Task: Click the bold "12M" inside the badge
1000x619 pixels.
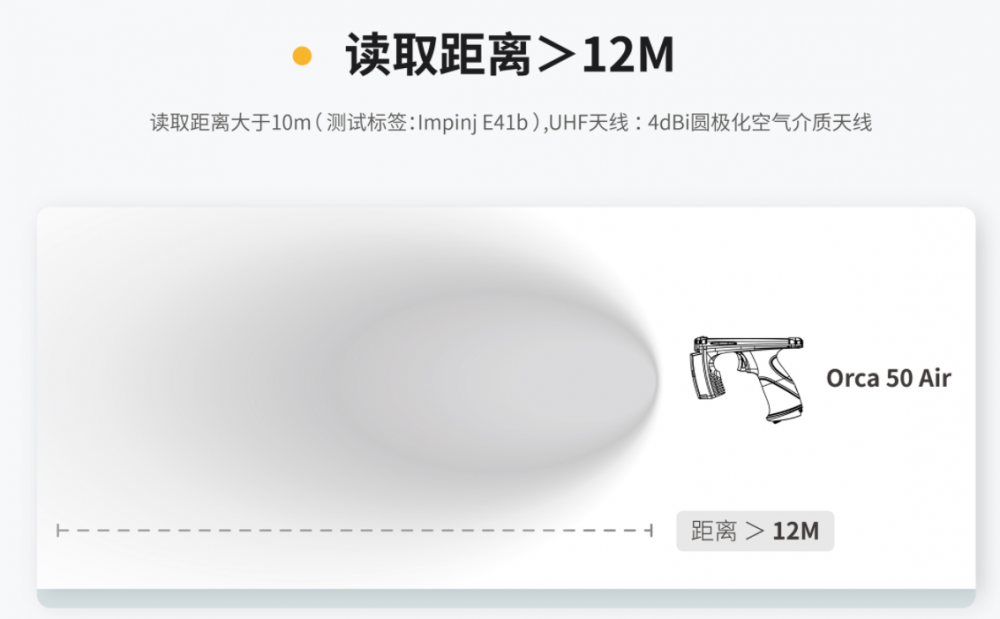Action: pos(795,531)
